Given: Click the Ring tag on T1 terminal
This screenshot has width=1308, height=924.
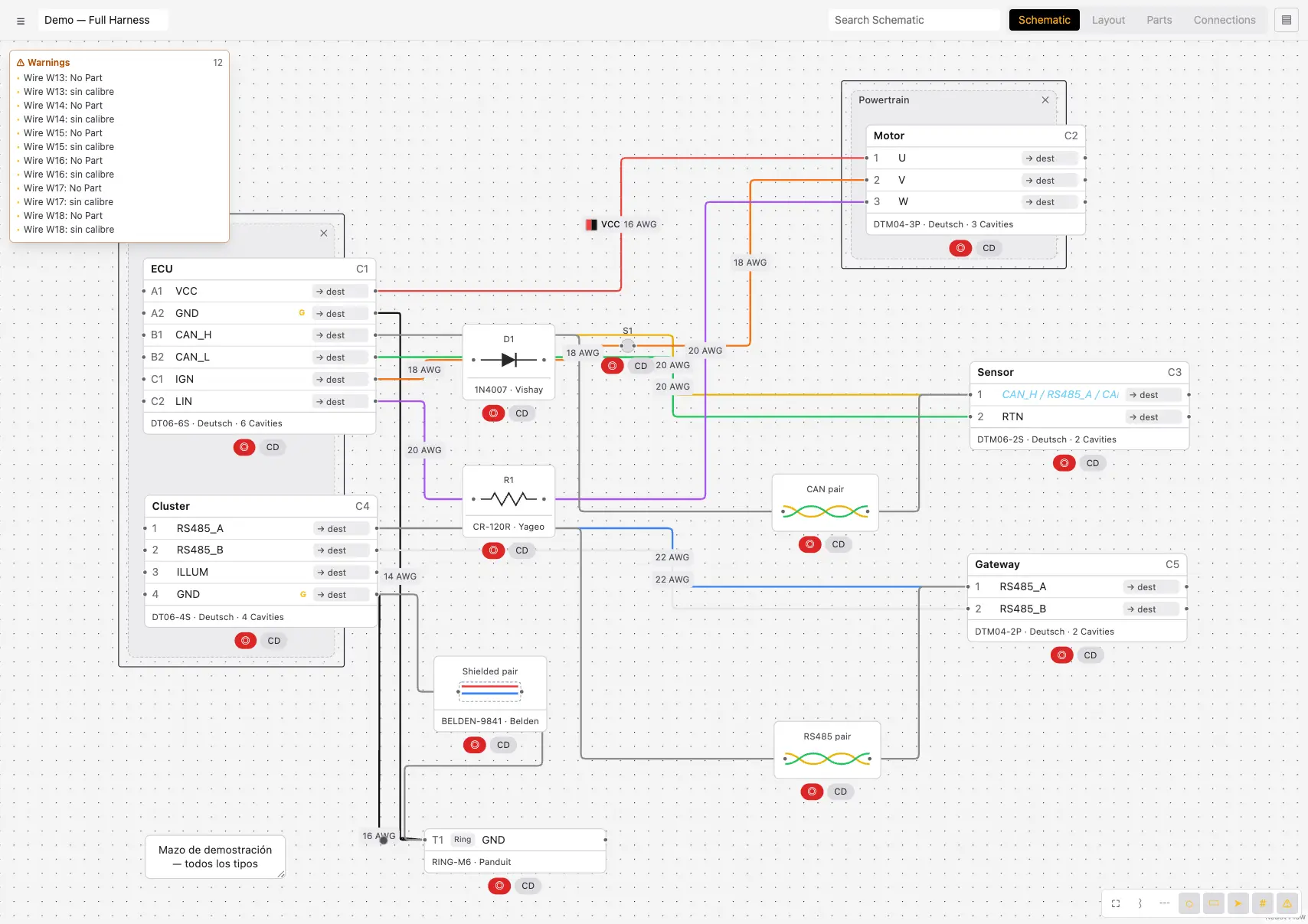Looking at the screenshot, I should (x=463, y=840).
